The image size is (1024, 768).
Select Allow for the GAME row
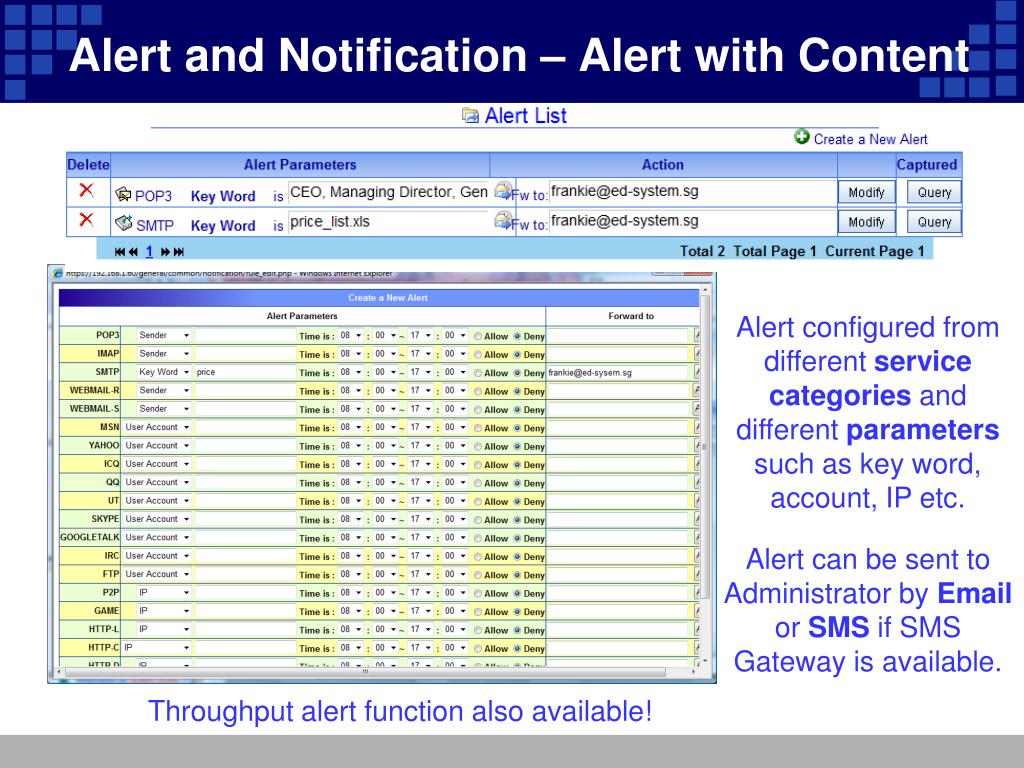(x=478, y=611)
